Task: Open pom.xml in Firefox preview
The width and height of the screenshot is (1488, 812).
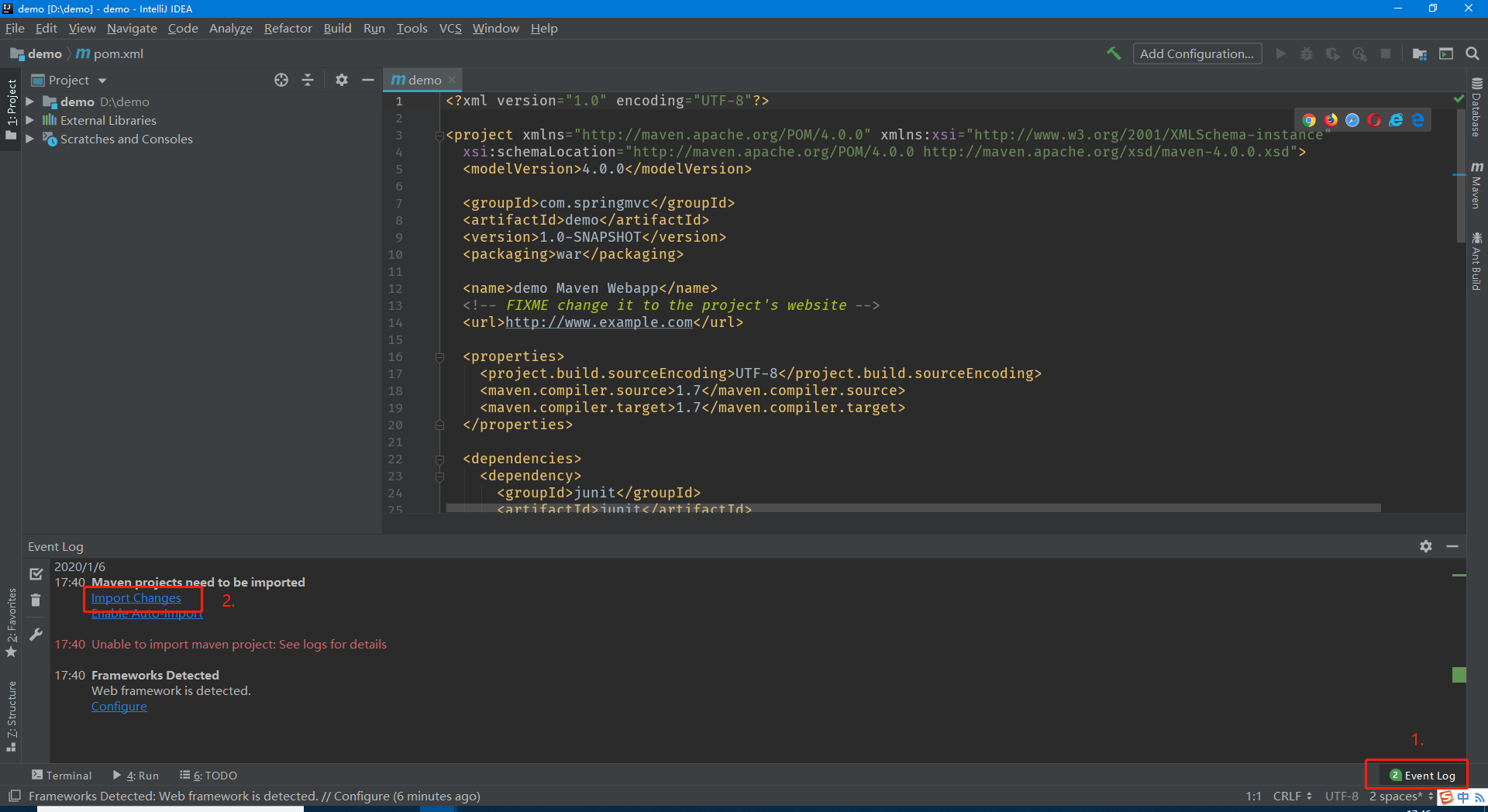Action: (x=1331, y=119)
